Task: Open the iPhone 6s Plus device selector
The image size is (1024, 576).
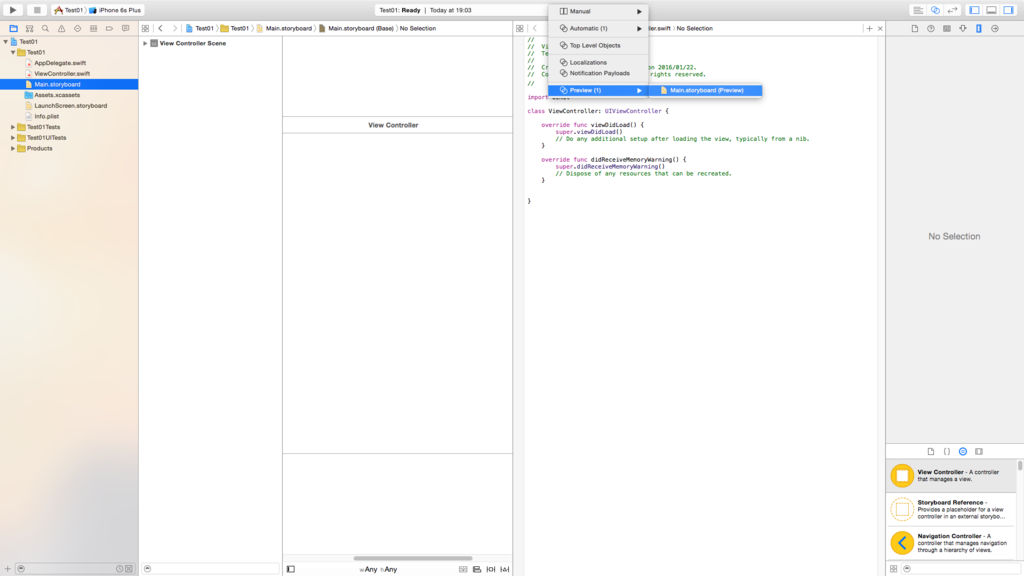Action: click(x=115, y=10)
